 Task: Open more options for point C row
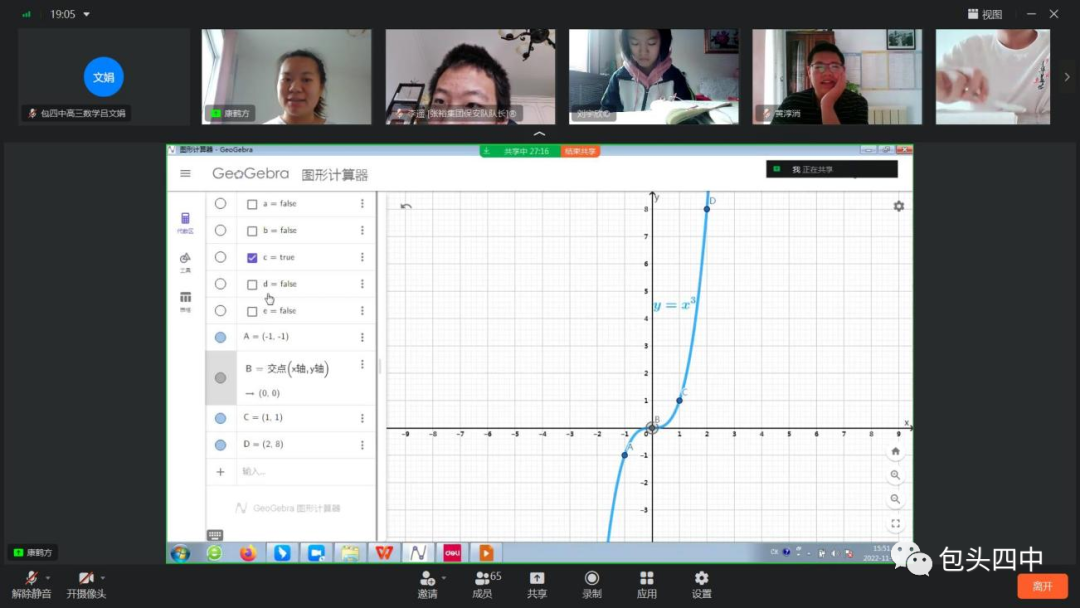362,418
